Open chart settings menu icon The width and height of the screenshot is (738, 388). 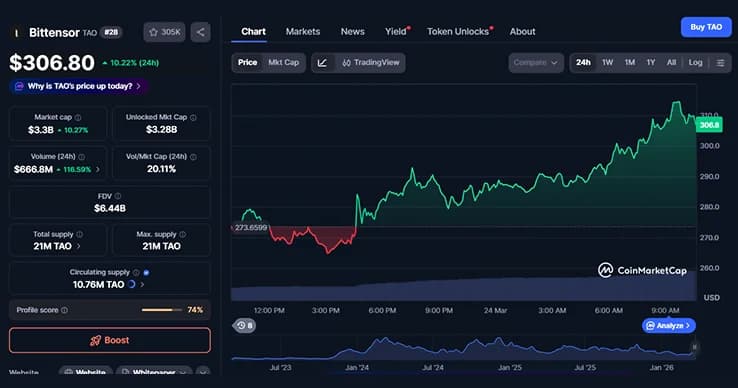(x=720, y=63)
